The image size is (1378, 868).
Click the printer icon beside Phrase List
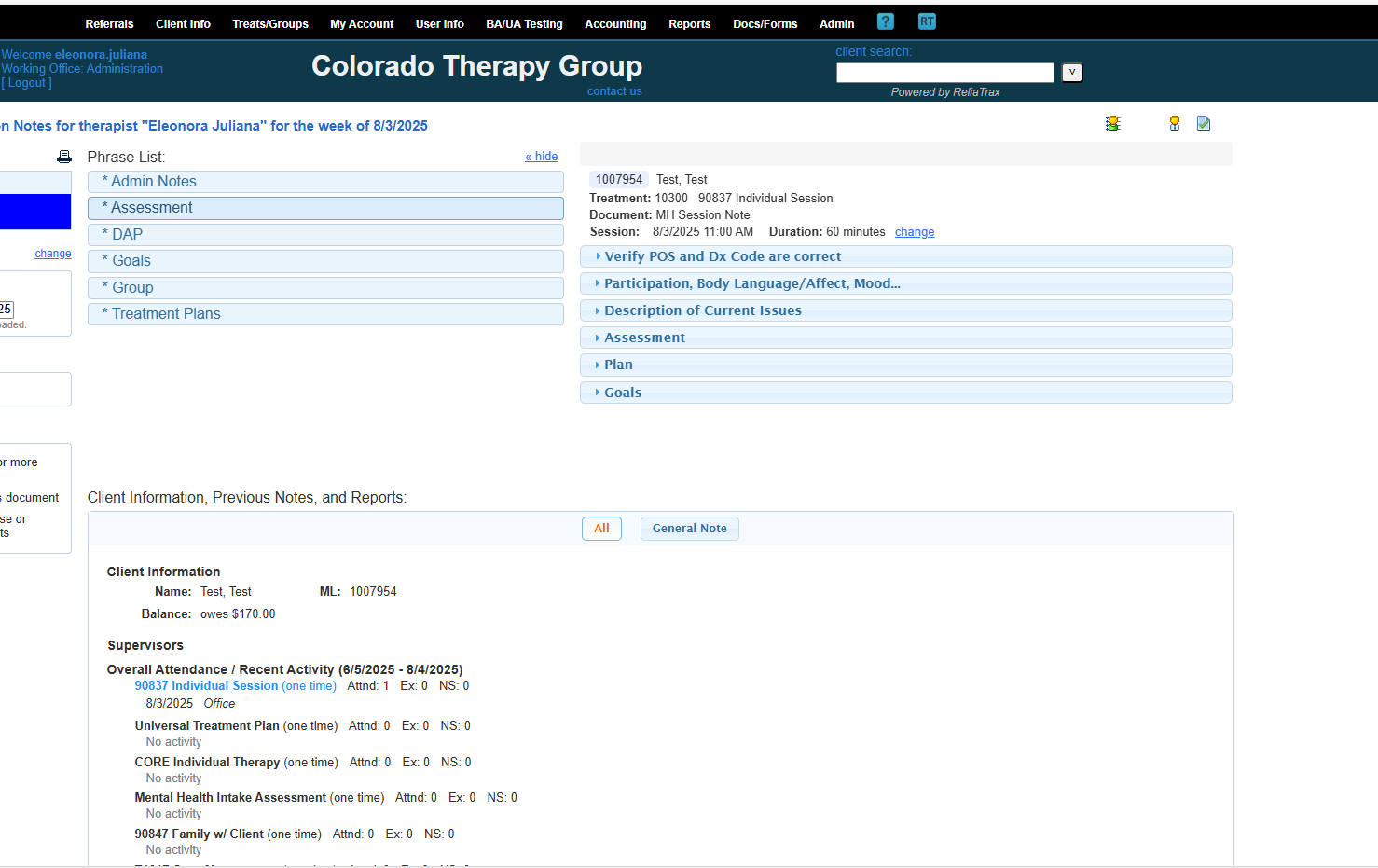point(64,157)
